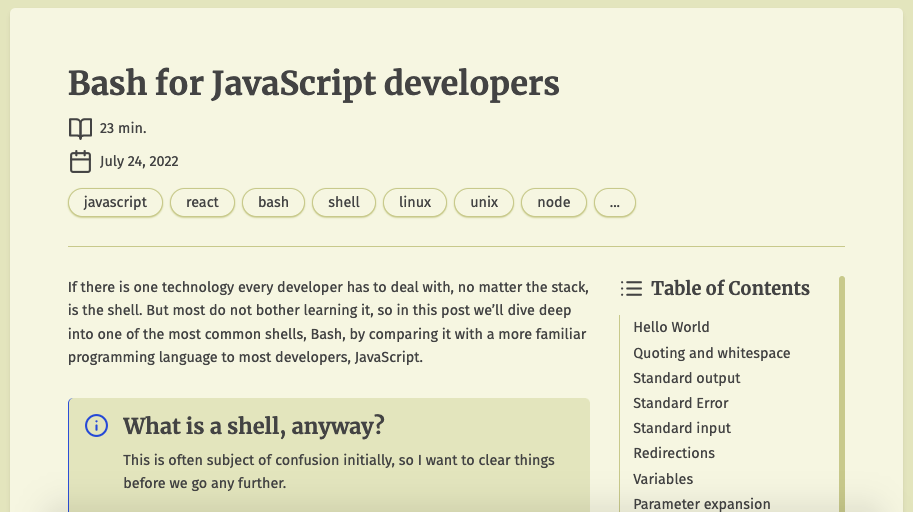Click the Table of Contents heading
The height and width of the screenshot is (512, 913).
point(730,288)
